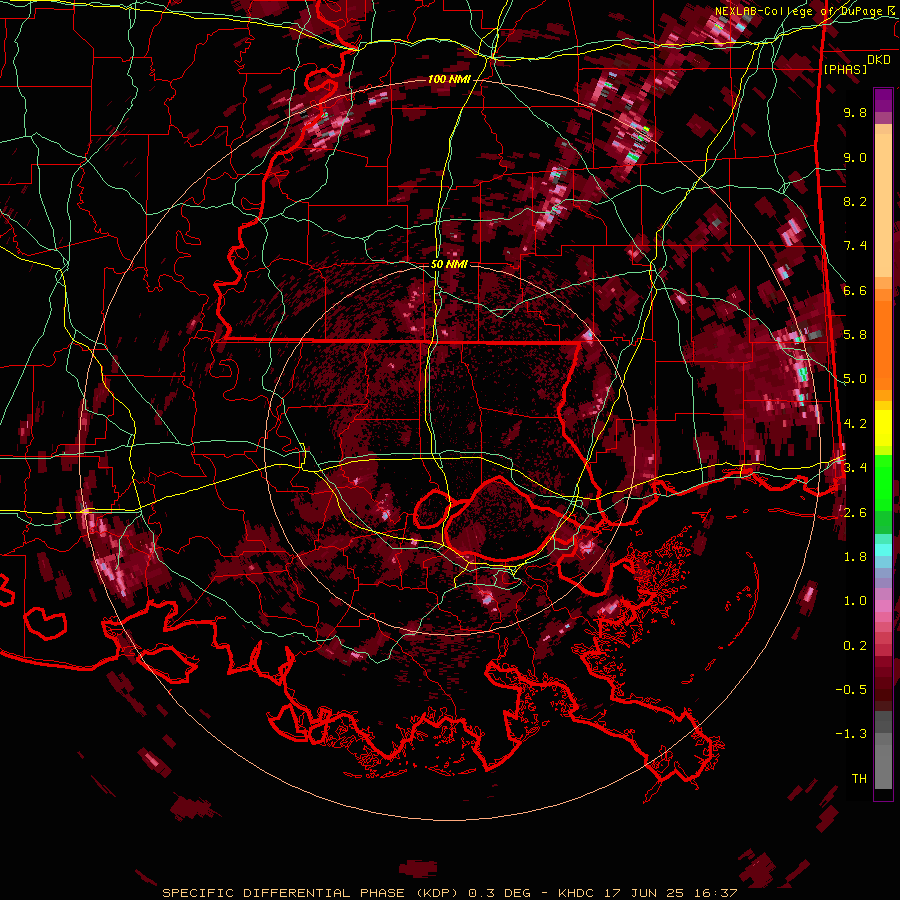Select the 2.6 value on the color scale
The image size is (900, 900).
click(855, 513)
